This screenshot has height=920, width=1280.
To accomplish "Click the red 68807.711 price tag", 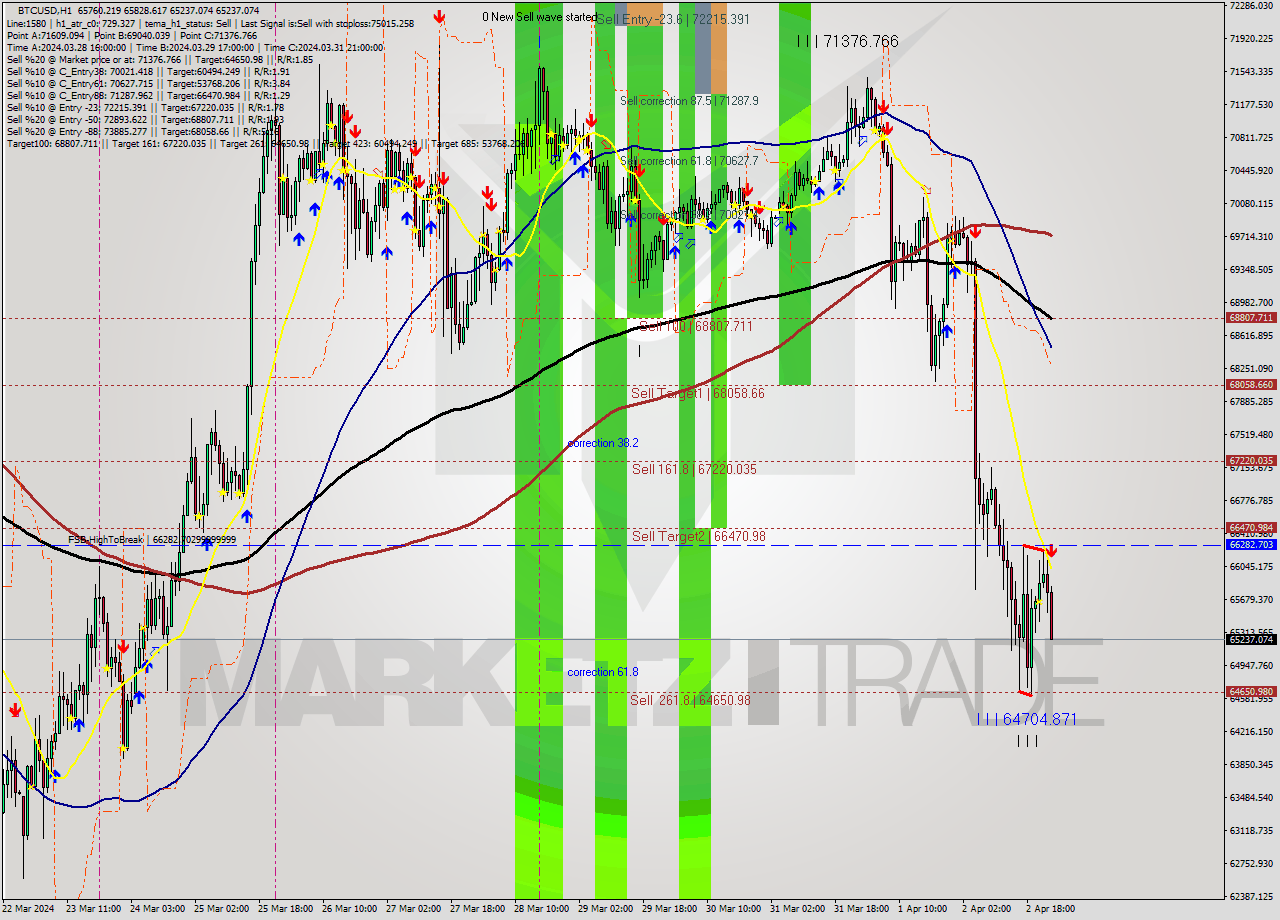I will pos(1250,317).
